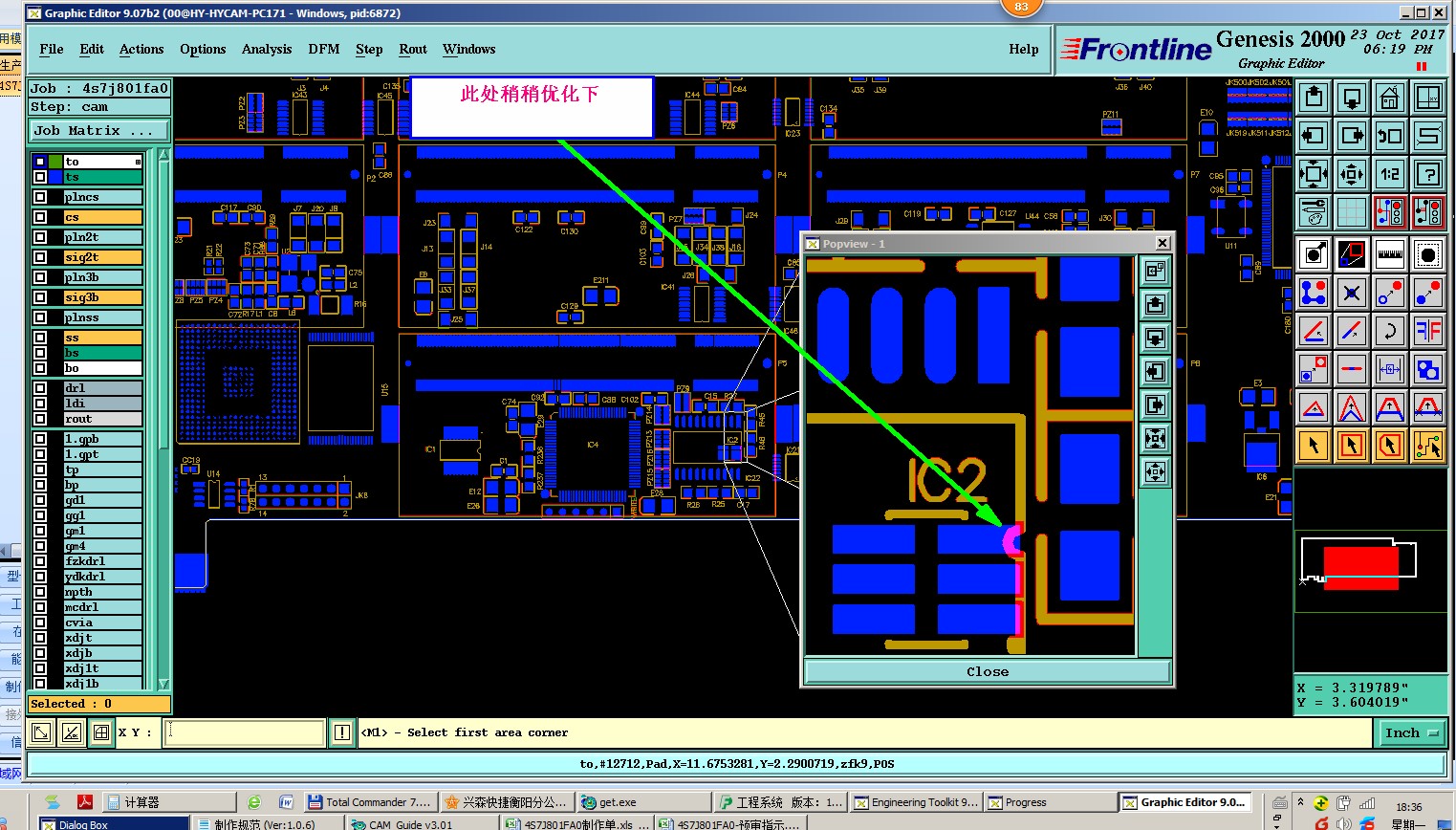Toggle display checkbox for layer fzkdrl
1456x830 pixels.
coord(40,561)
